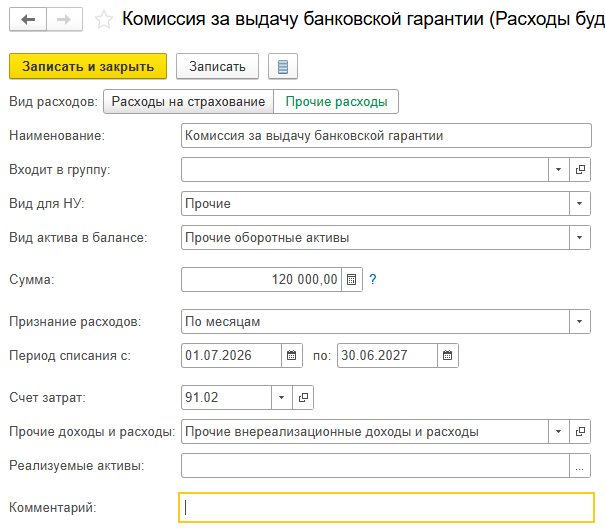Image resolution: width=605 pixels, height=531 pixels.
Task: Click the Реализуемые активы input field
Action: 375,465
